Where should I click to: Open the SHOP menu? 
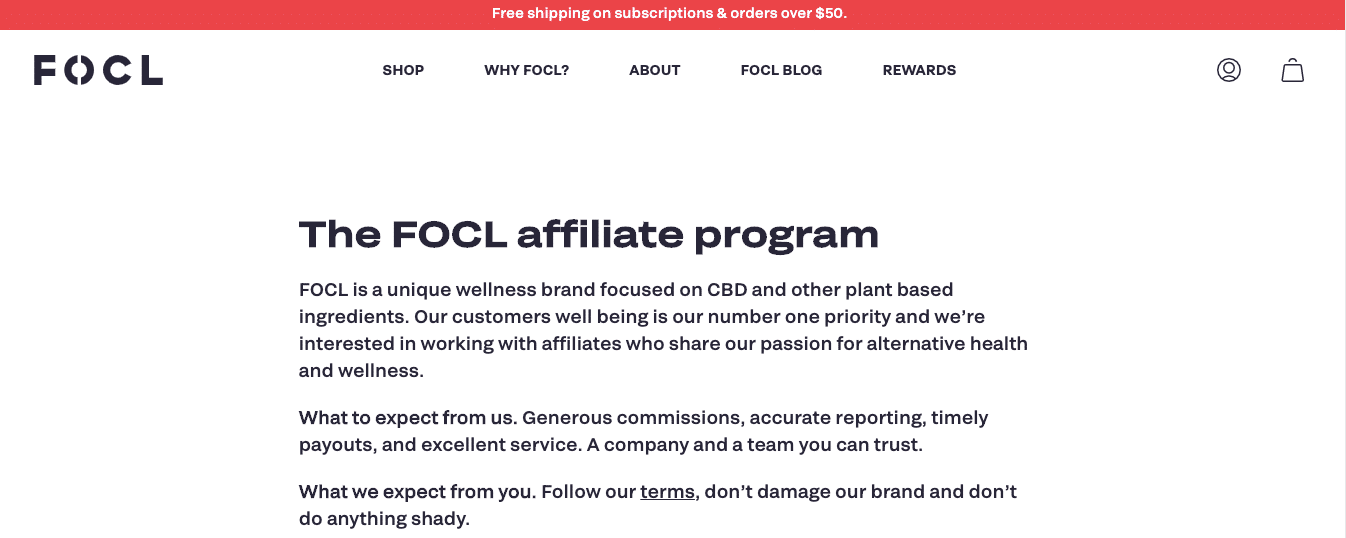coord(403,70)
